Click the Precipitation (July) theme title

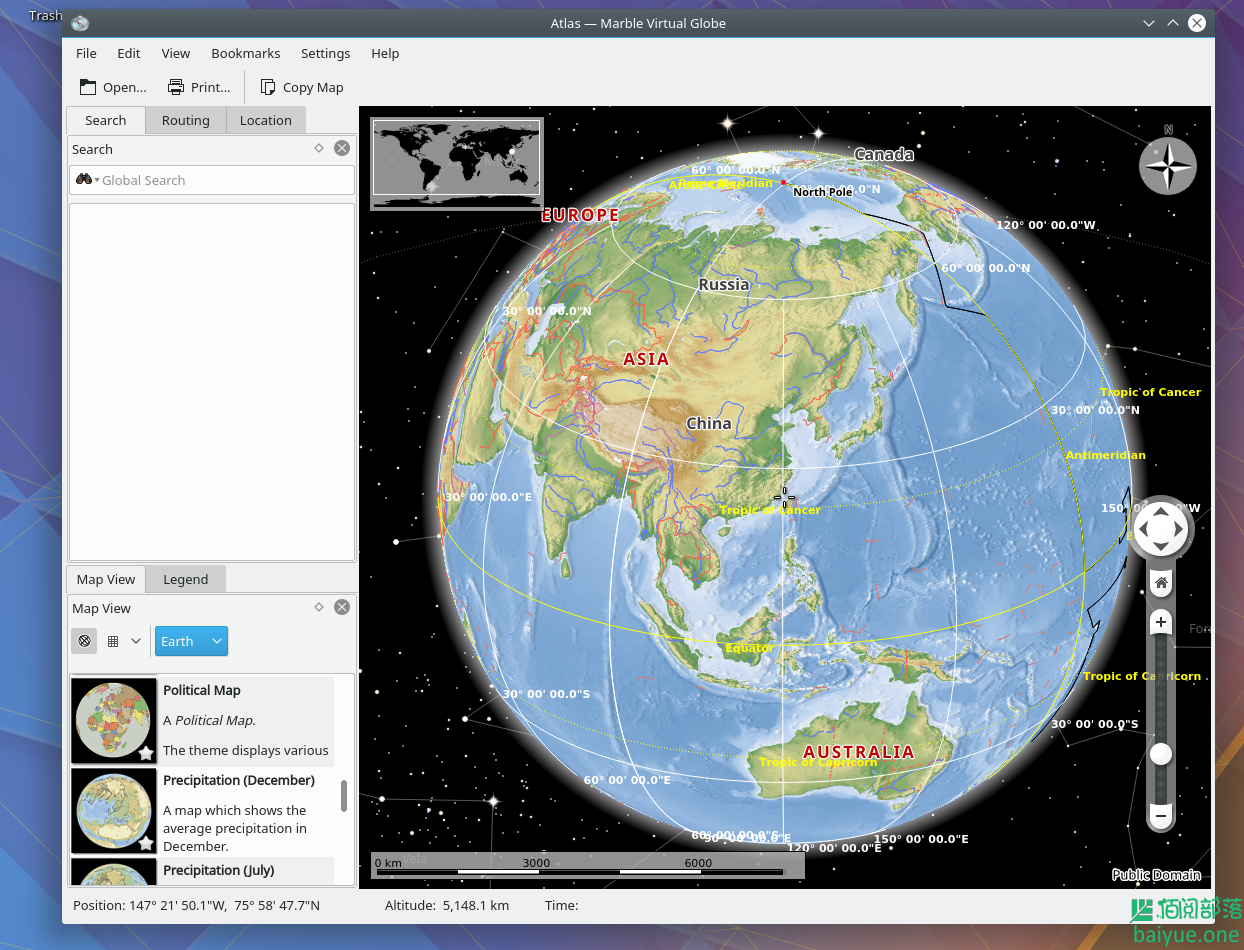(219, 870)
